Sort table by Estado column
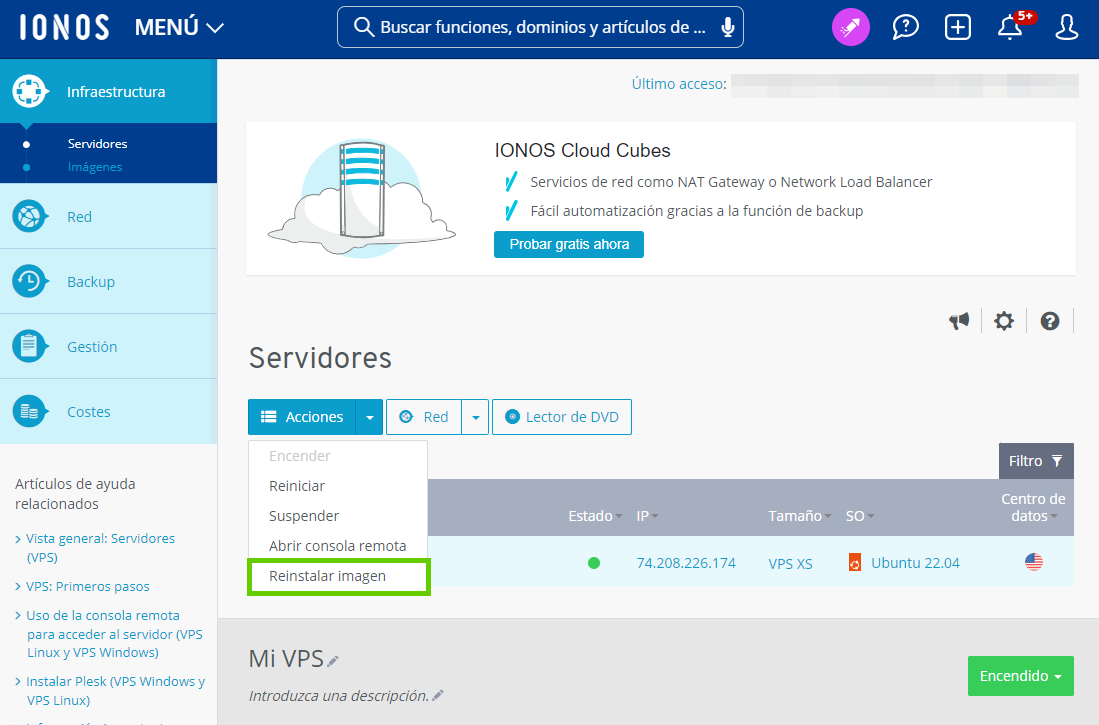1099x725 pixels. click(595, 516)
